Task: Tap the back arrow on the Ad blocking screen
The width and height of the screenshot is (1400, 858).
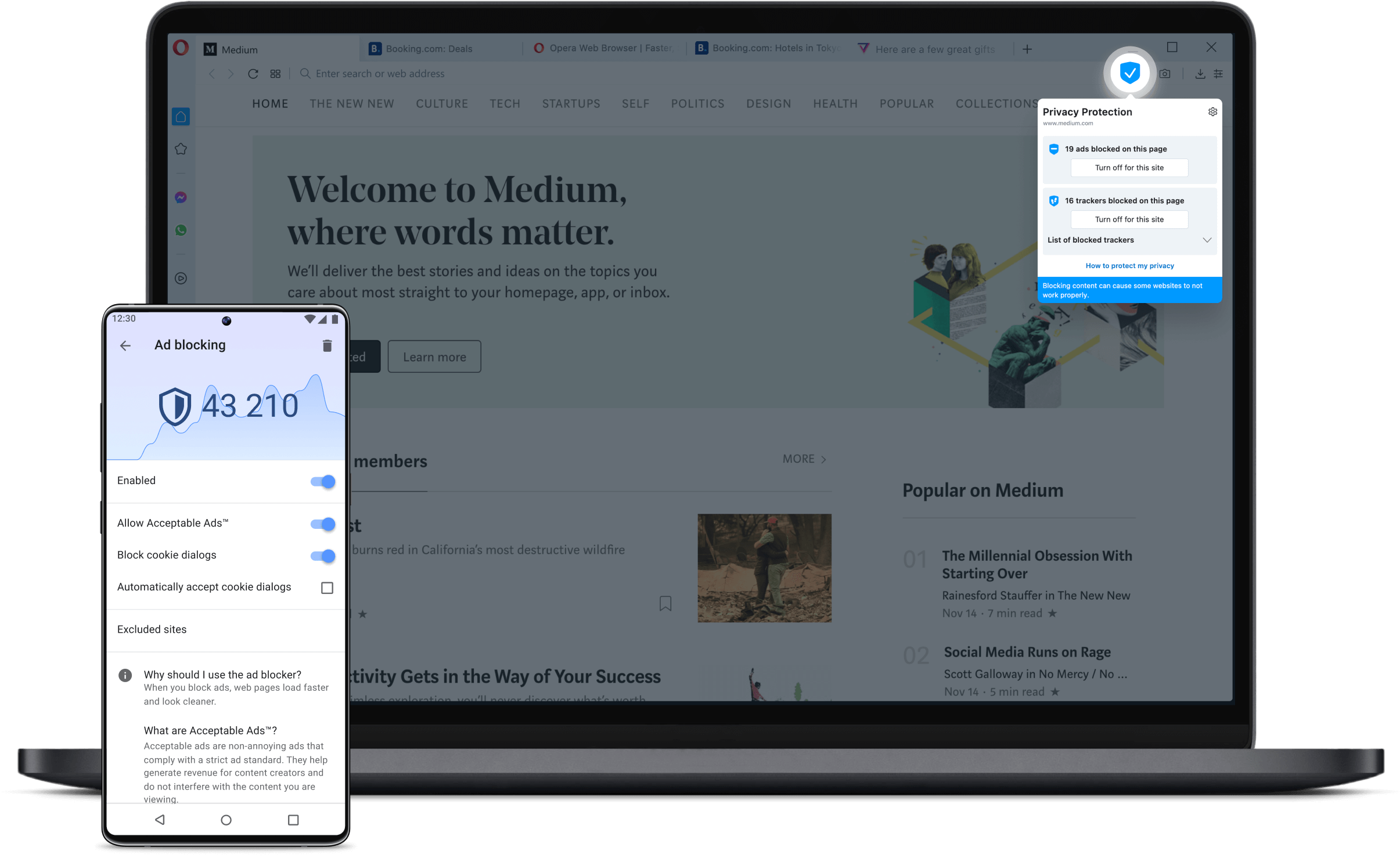Action: click(x=125, y=345)
